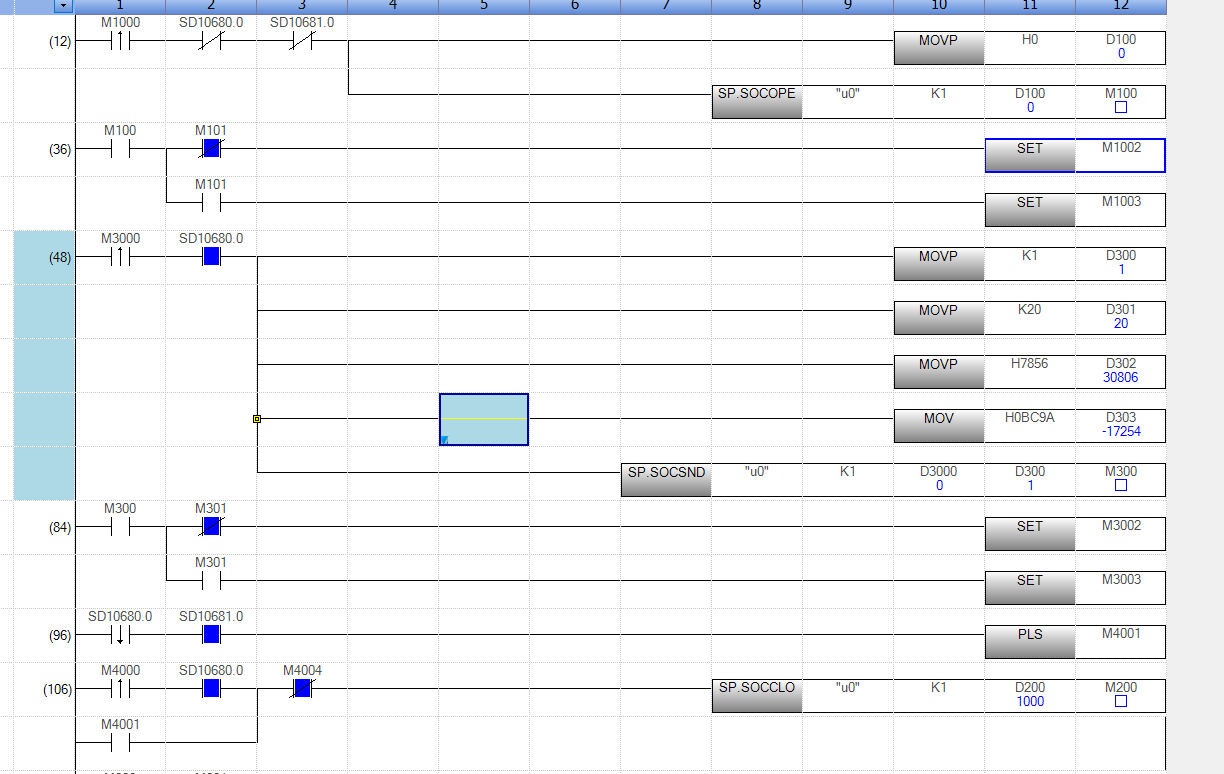
Task: Click the M200 status box of SP.SOCCLO
Action: (x=1120, y=701)
